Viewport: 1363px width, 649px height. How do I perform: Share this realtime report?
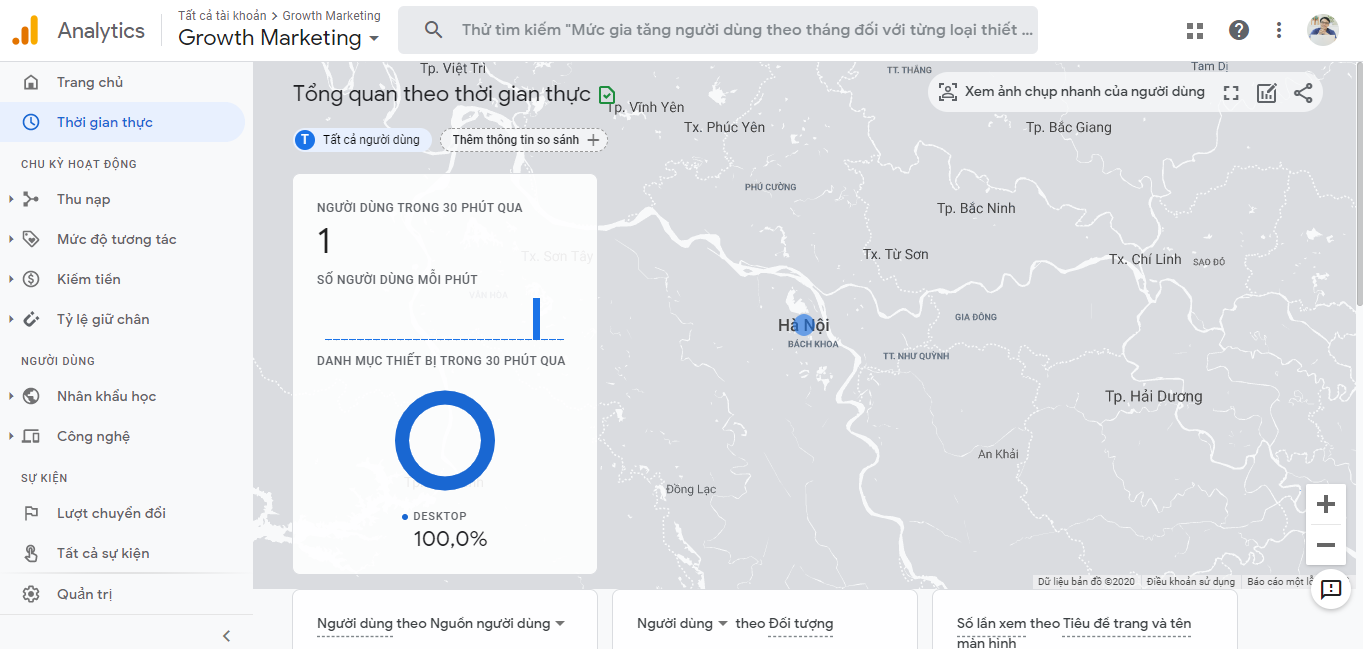pos(1303,93)
